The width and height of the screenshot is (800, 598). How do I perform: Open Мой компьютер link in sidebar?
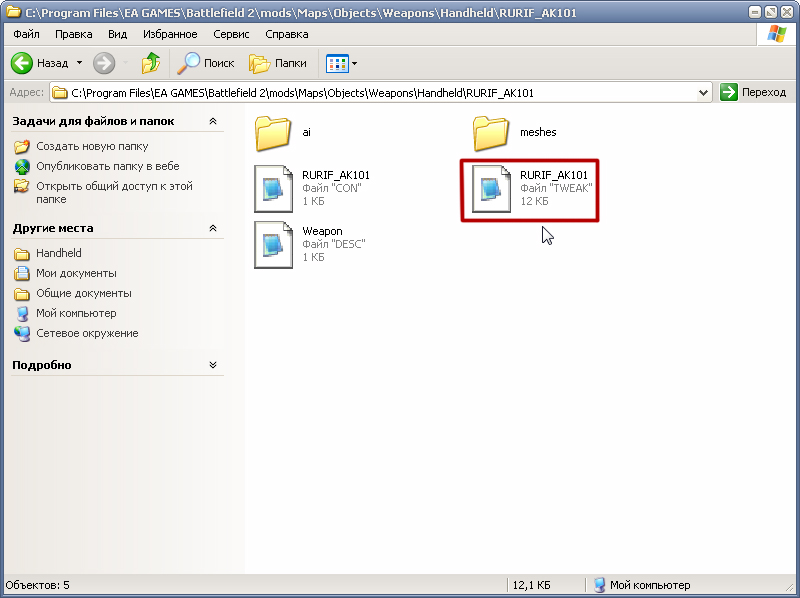[x=76, y=313]
